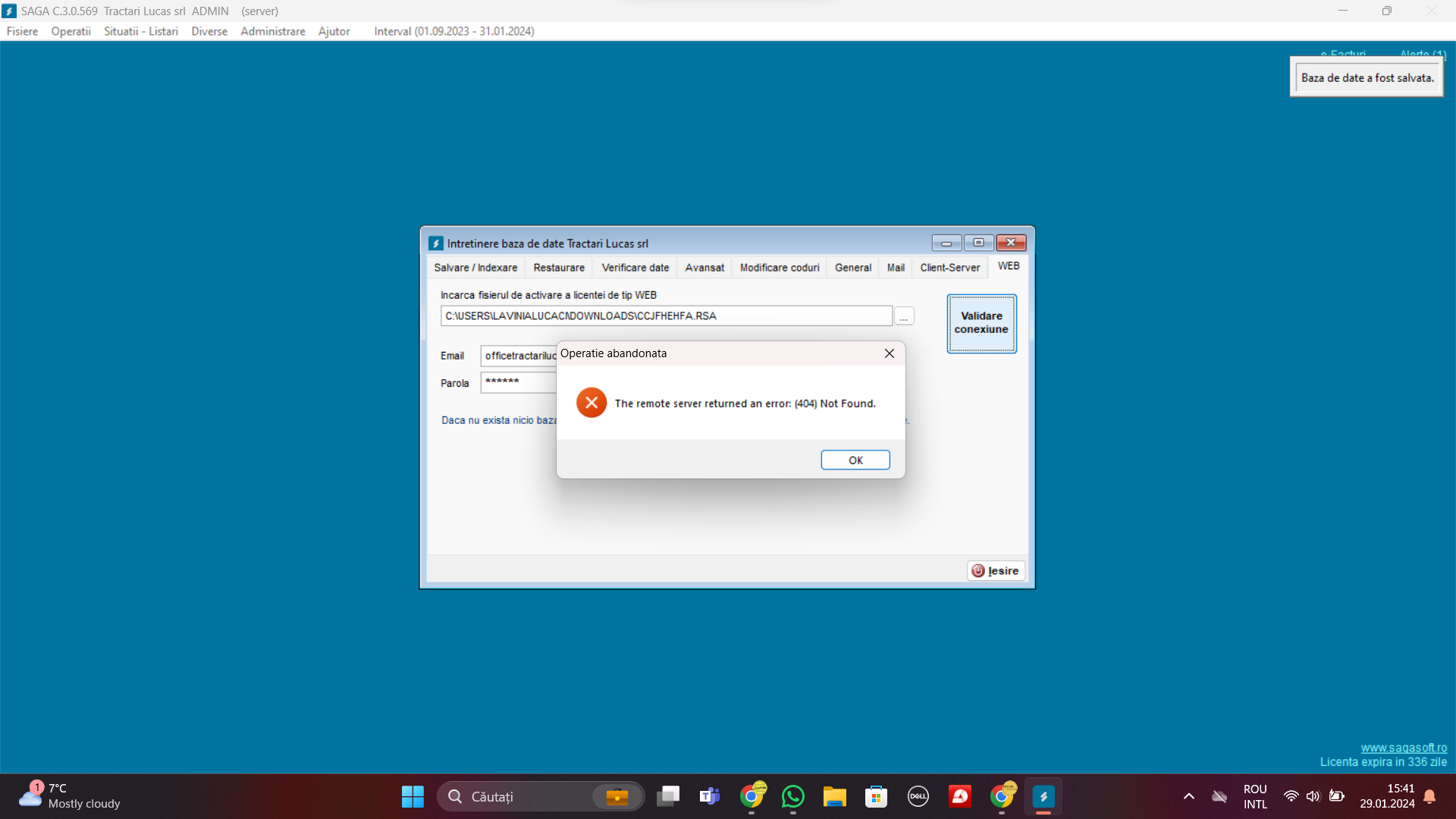The height and width of the screenshot is (819, 1456).
Task: Click the volume speaker tray icon
Action: 1313,796
